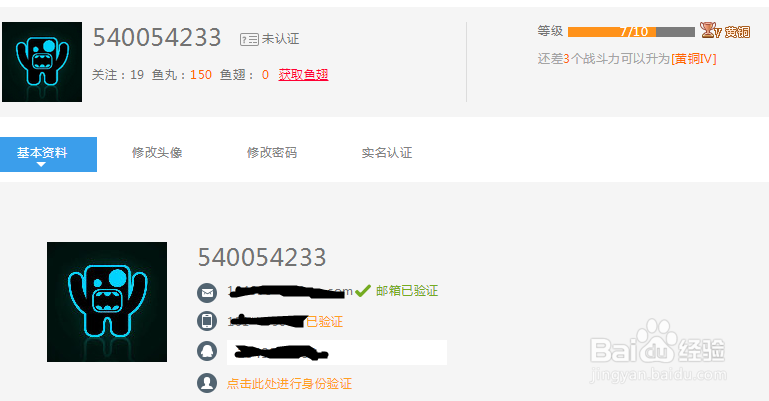Switch to the 修改密码 tab
The height and width of the screenshot is (401, 769).
click(272, 153)
